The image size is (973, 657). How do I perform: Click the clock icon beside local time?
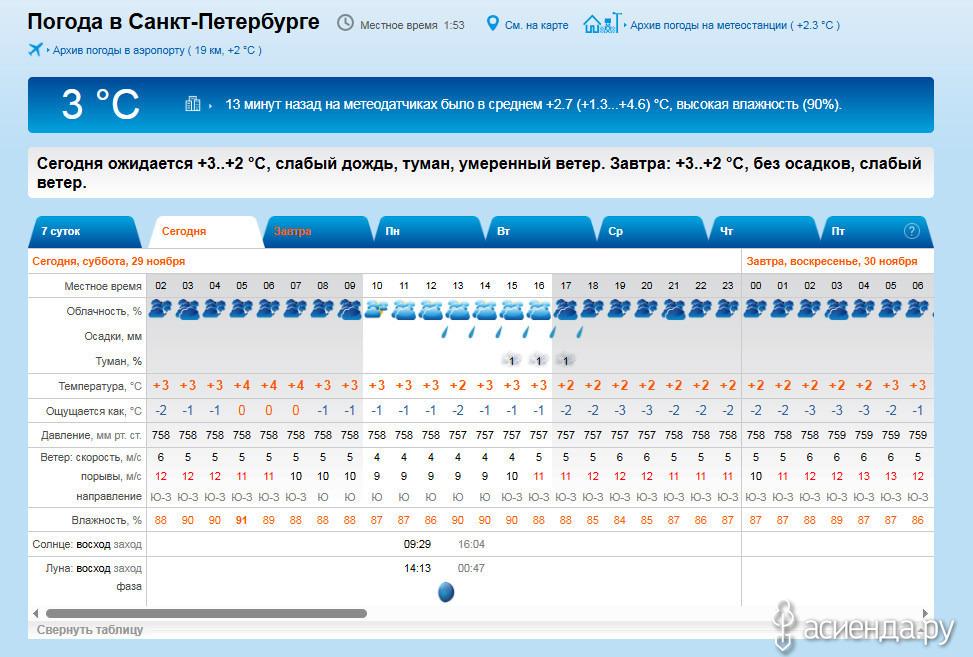(345, 23)
